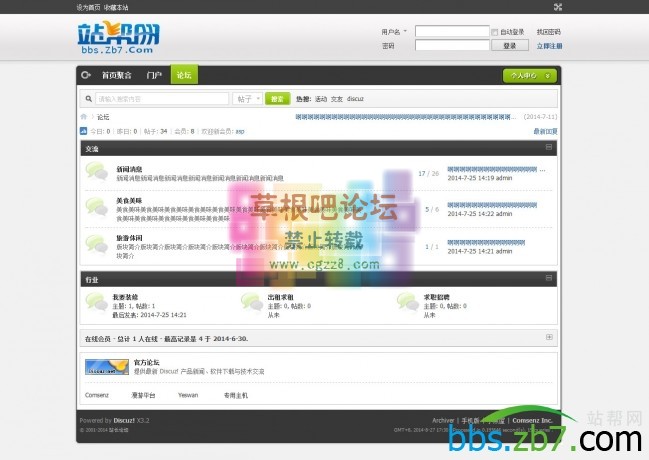
Task: Click the 登录 button
Action: click(x=510, y=46)
